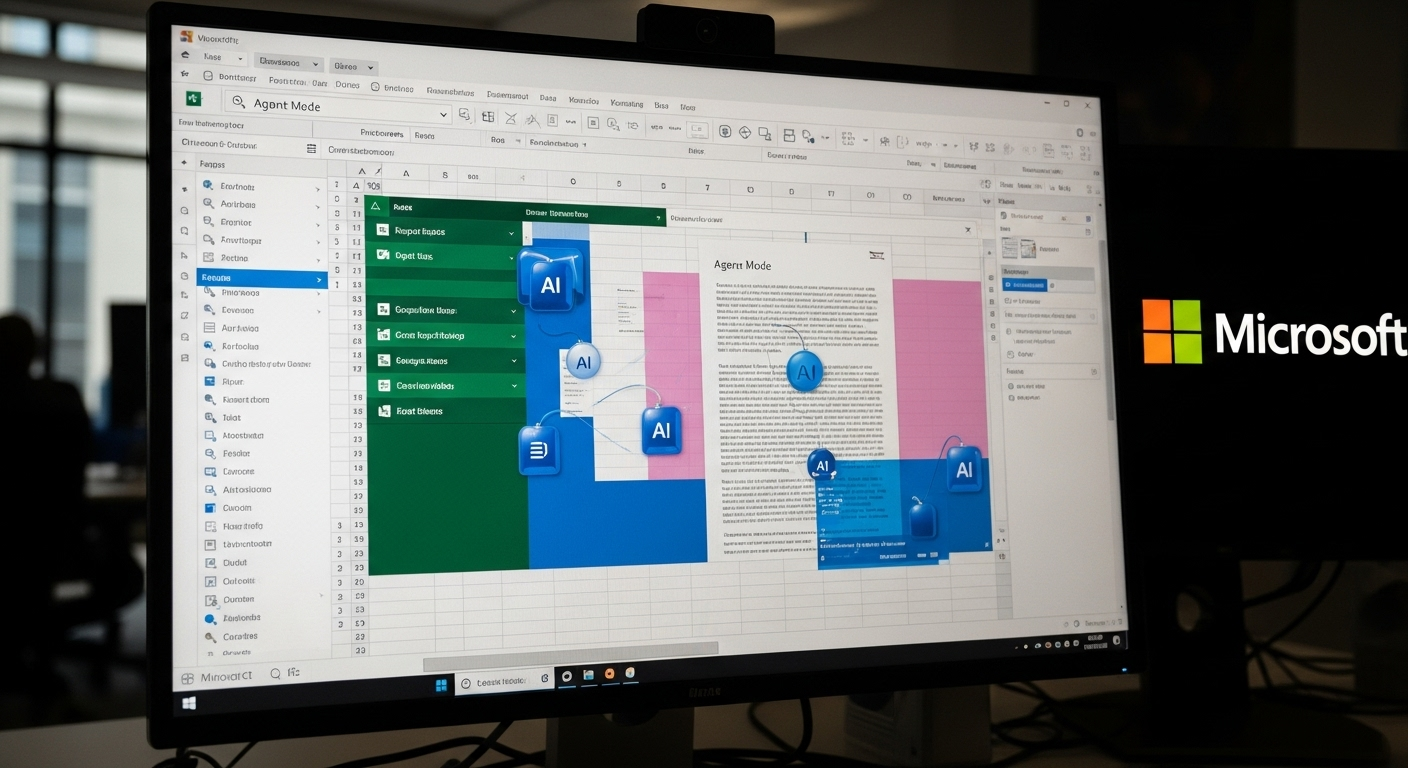Click the round AI bubble below the large AI icon
Viewport: 1408px width, 768px height.
coord(583,361)
